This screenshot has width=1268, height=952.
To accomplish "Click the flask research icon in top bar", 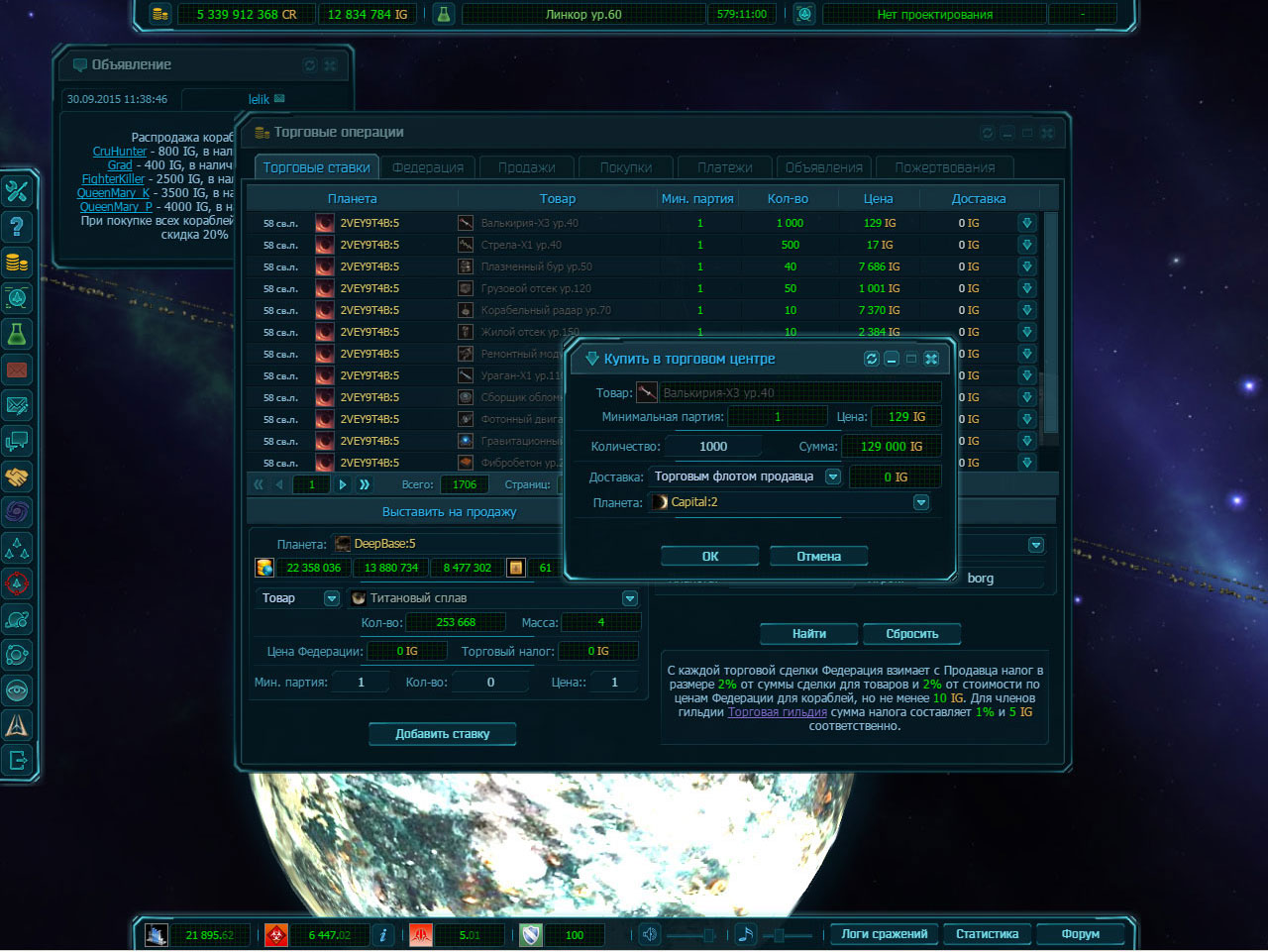I will (444, 15).
